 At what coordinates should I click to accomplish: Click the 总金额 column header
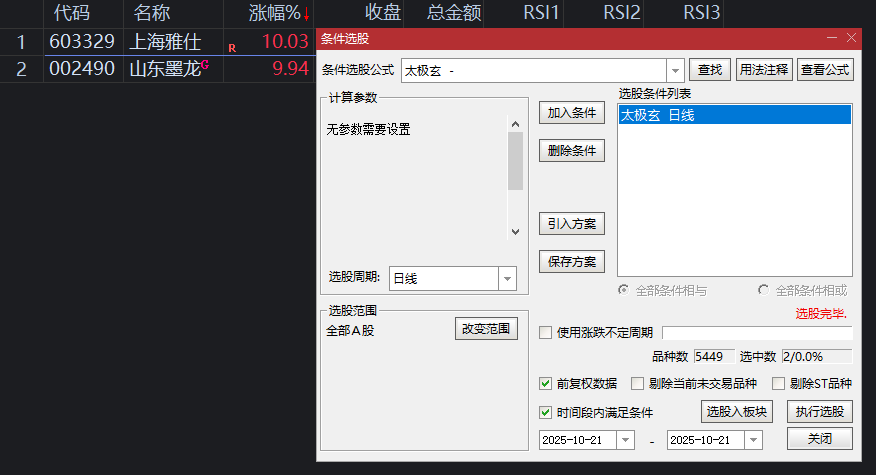click(x=454, y=13)
